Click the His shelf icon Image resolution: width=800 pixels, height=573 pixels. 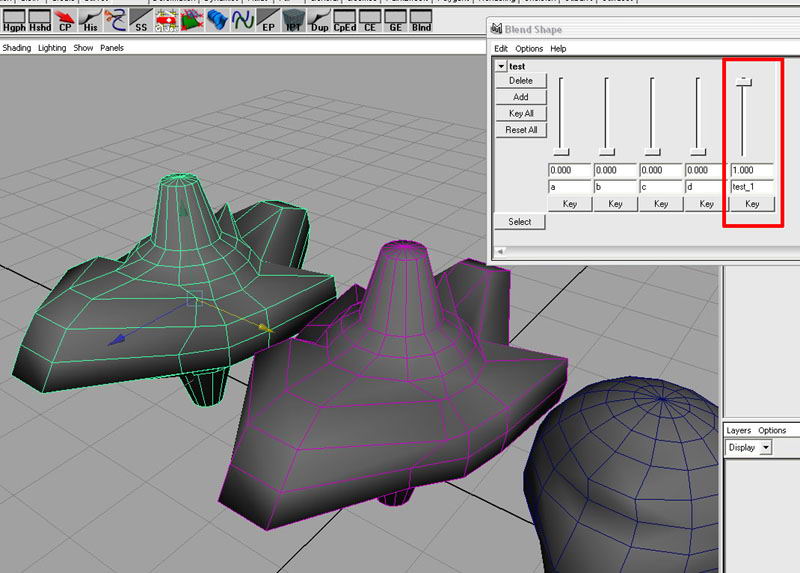click(x=90, y=20)
